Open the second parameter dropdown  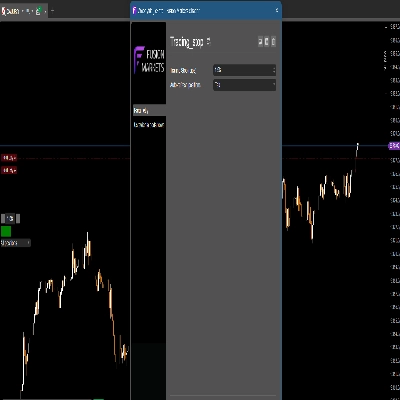tap(244, 85)
